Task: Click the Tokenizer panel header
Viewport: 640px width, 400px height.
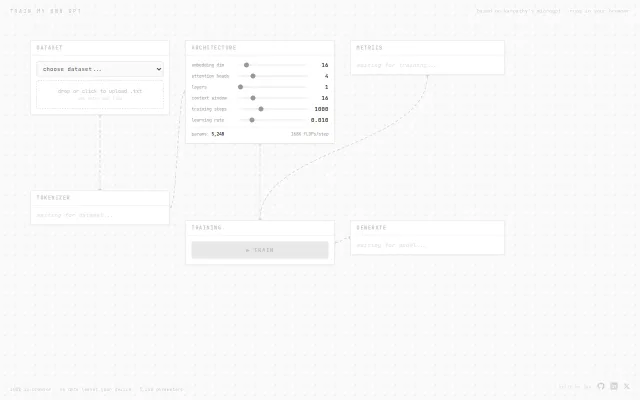Action: click(100, 198)
